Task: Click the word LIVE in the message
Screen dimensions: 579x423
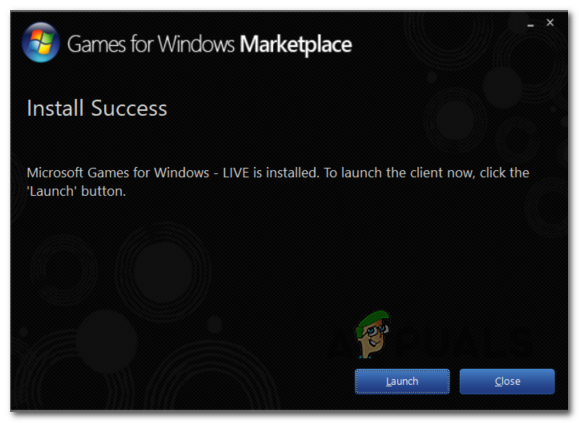Action: (x=236, y=173)
